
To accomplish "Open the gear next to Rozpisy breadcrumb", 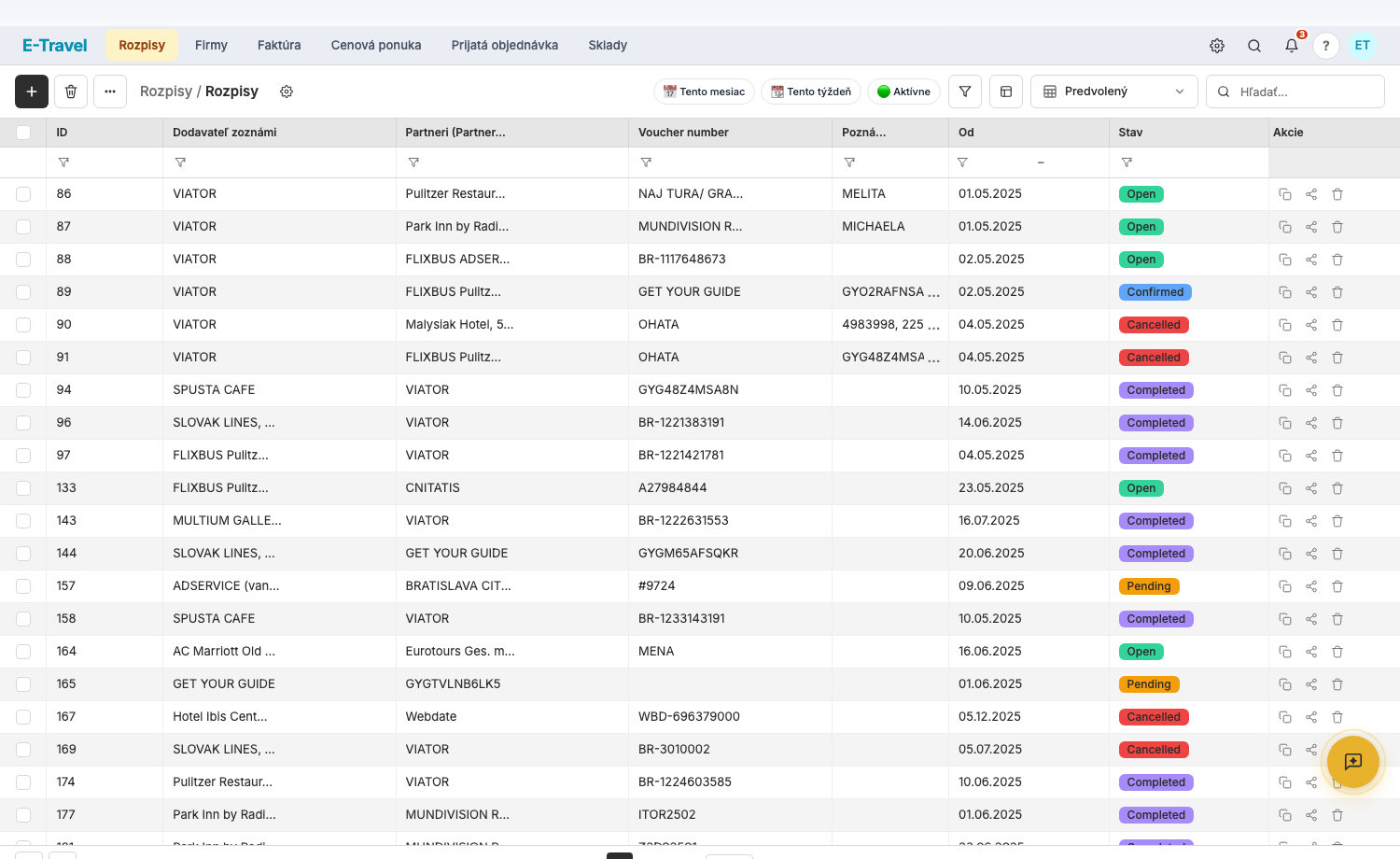I will pos(287,92).
